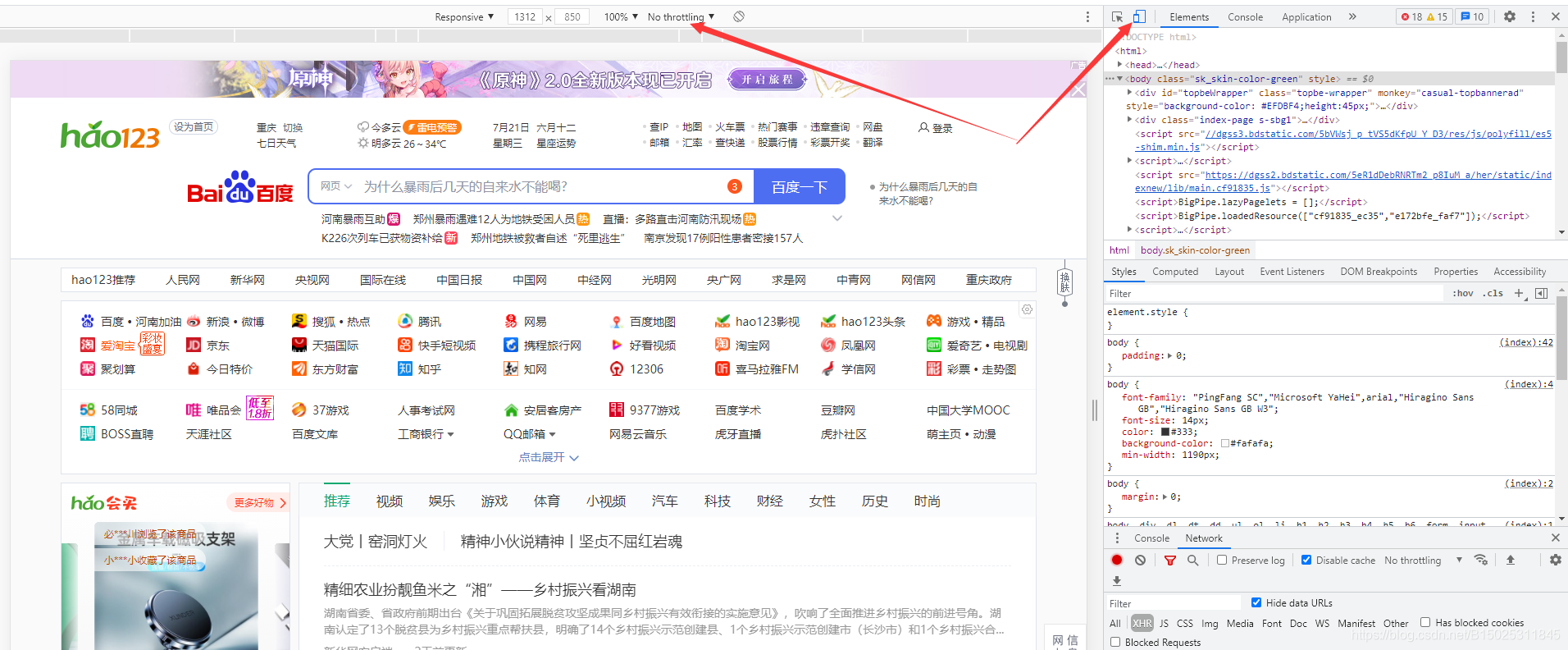The height and width of the screenshot is (650, 1568).
Task: Toggle the computed styles sidebar icon
Action: coord(1542,293)
